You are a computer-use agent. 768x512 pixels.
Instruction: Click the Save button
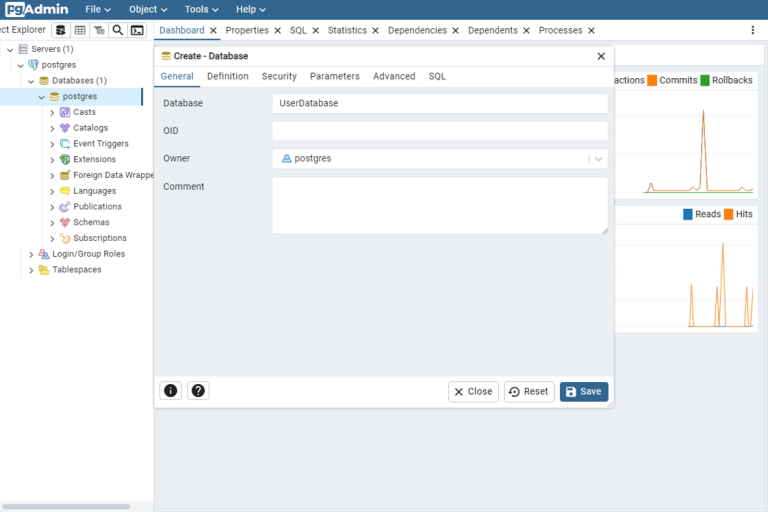[584, 391]
